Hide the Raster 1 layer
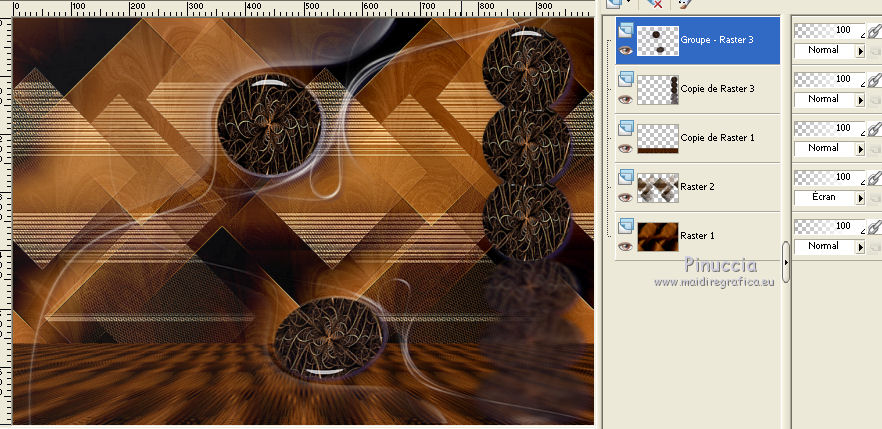882x429 pixels. coord(626,246)
